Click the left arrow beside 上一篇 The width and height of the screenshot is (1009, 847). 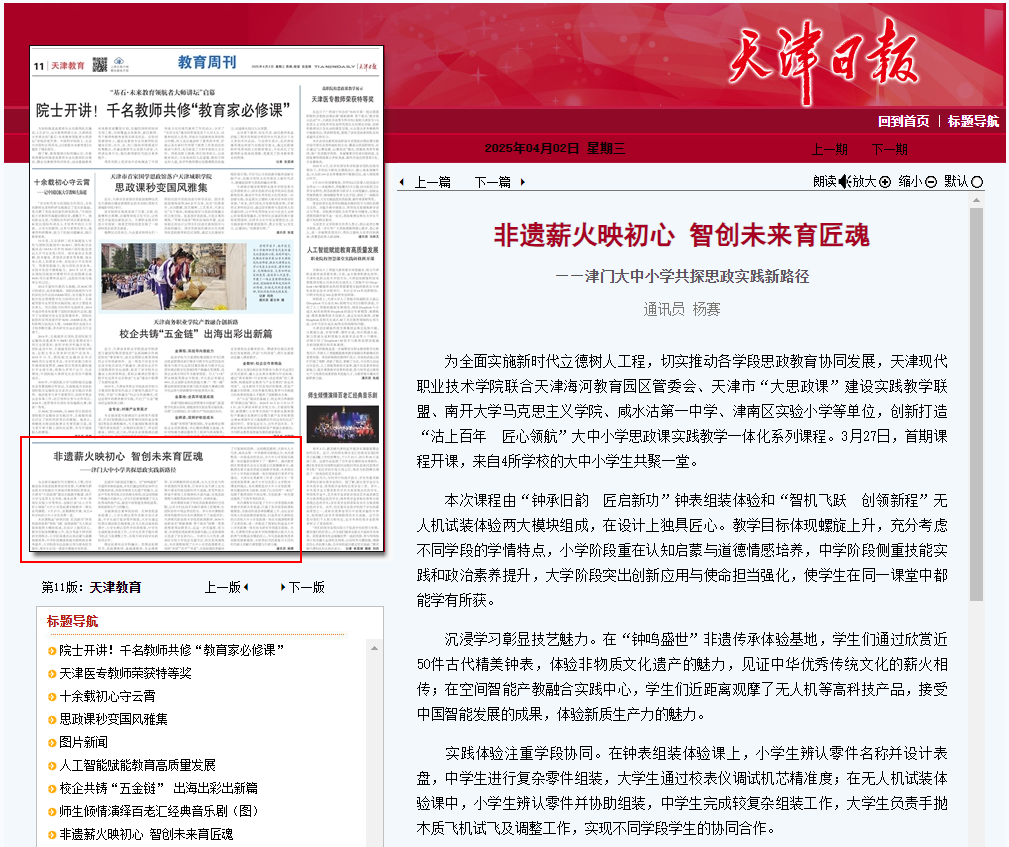[402, 183]
